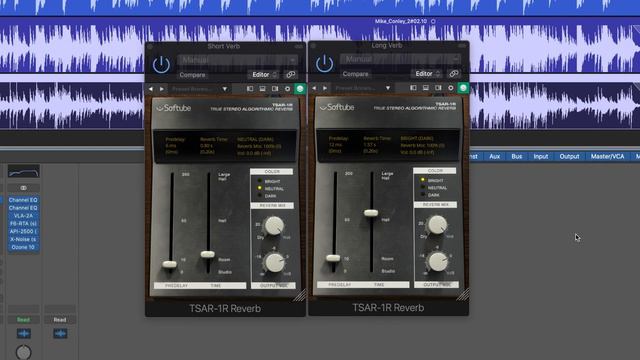This screenshot has height=360, width=640.
Task: Click the Softube logo in Short Verb
Action: 174,108
